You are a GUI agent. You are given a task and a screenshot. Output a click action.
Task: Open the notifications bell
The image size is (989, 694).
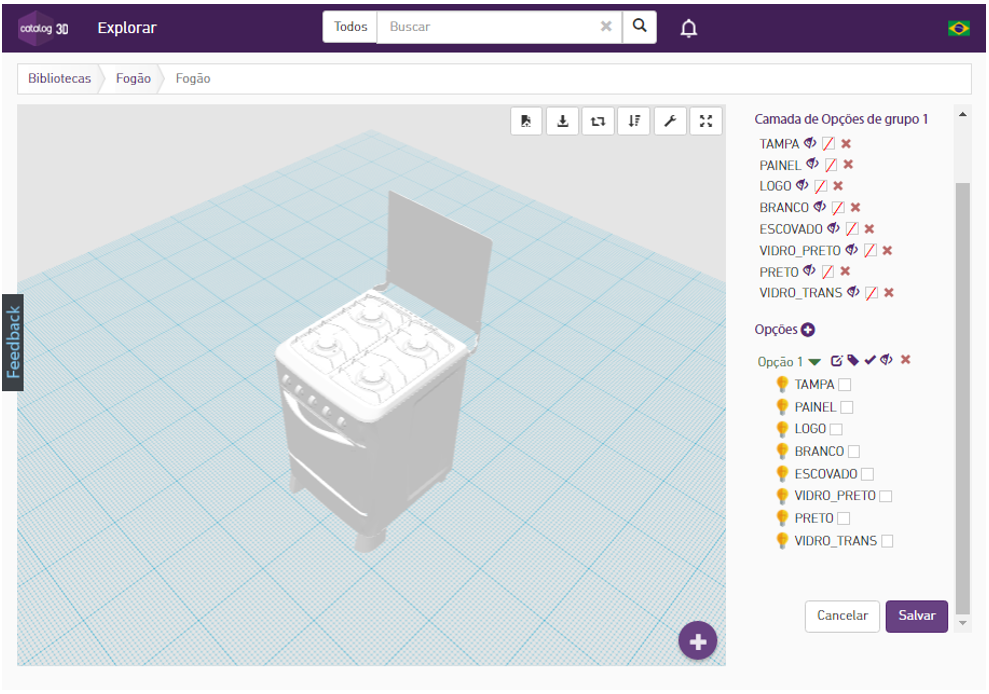[x=689, y=28]
